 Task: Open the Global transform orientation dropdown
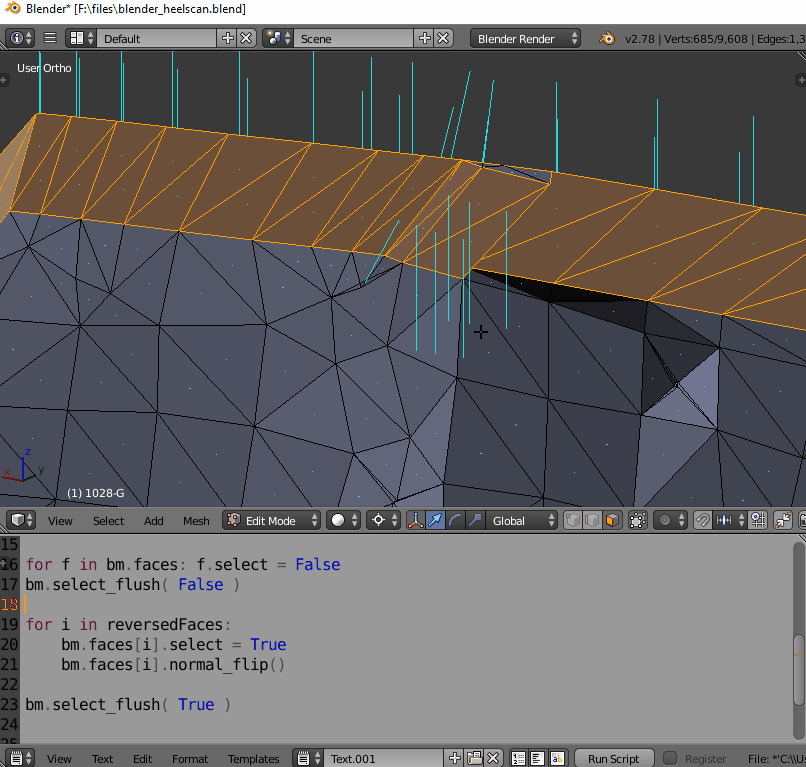(520, 520)
